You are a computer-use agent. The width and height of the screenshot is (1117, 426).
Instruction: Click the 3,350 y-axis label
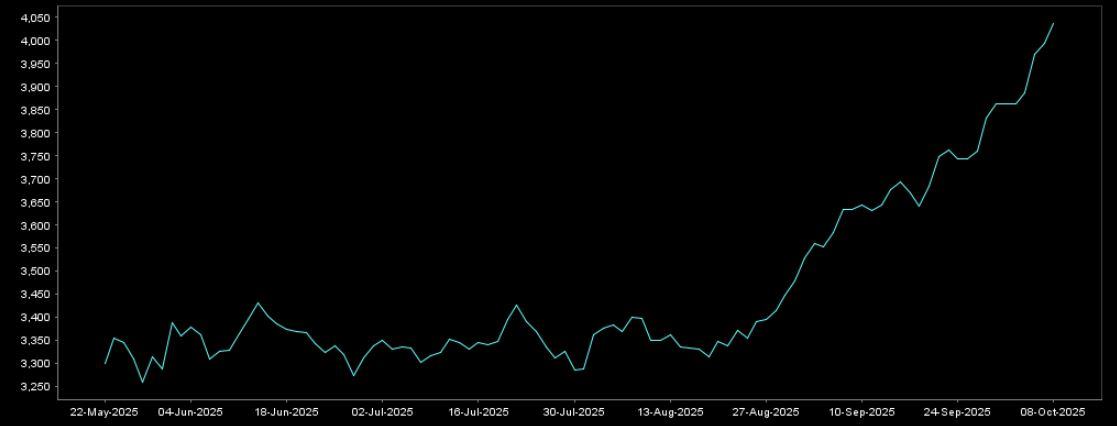pyautogui.click(x=37, y=341)
